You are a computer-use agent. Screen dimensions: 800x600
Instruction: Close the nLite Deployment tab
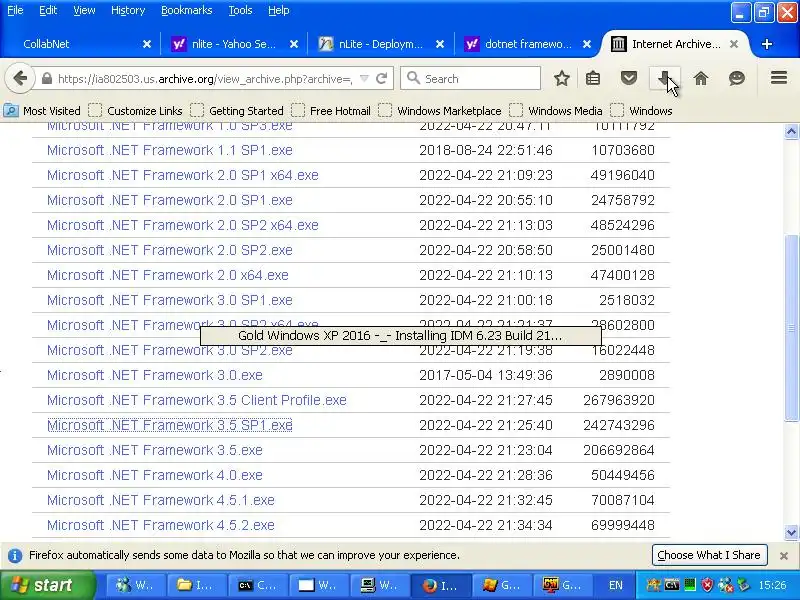[440, 44]
